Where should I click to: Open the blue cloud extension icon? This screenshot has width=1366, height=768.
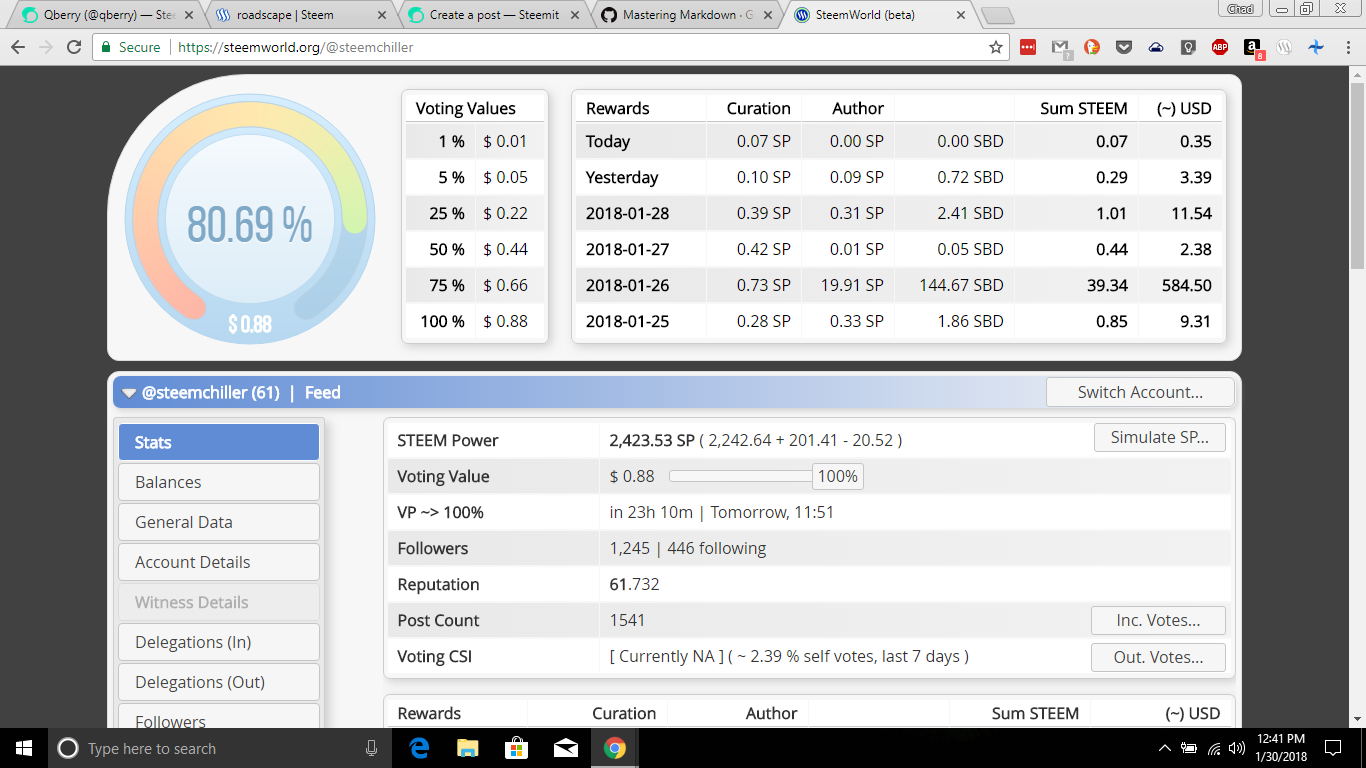pos(1156,47)
